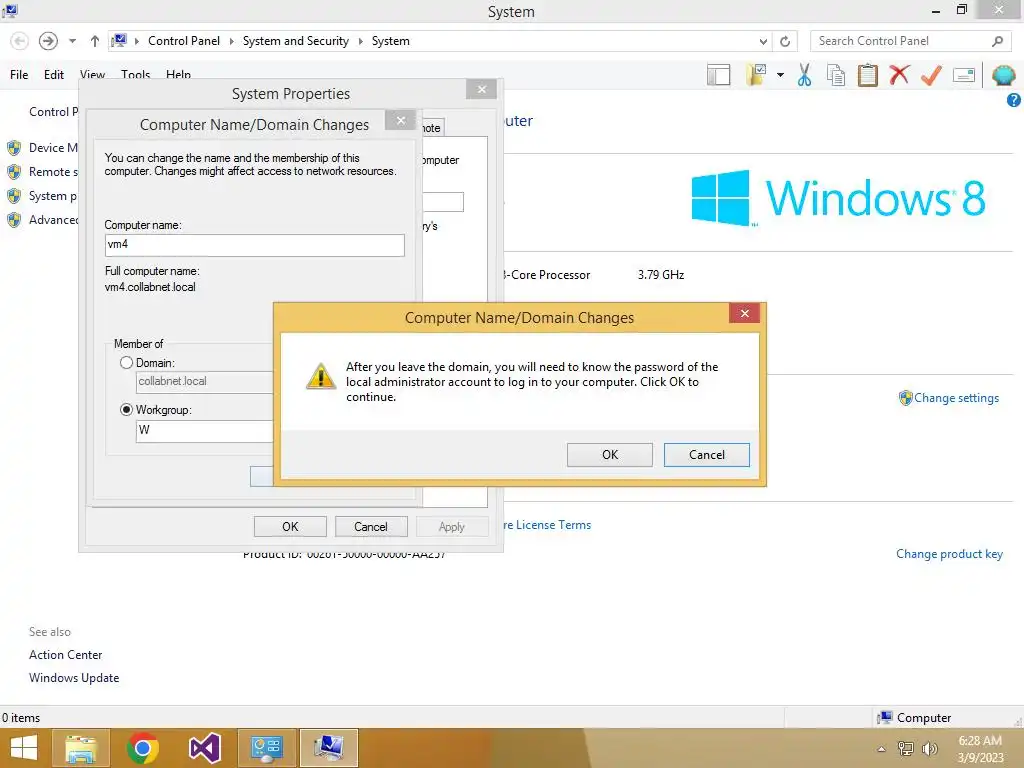Click the Cut scissors icon
Viewport: 1024px width, 768px height.
click(805, 75)
